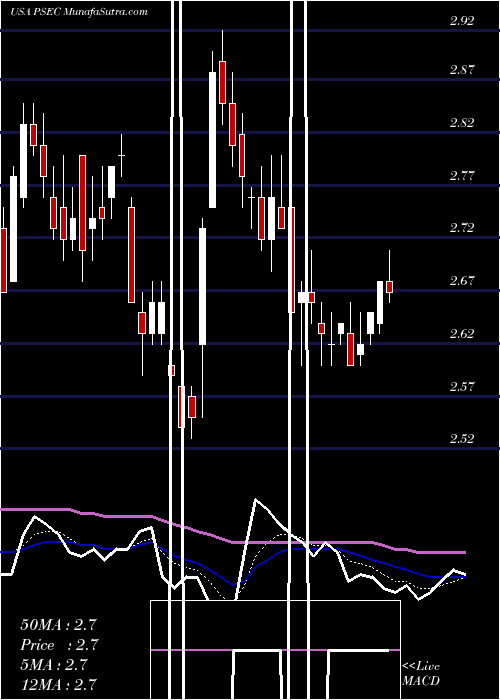Click the USA PSEC MunafaSutra.com title
Screen dimensions: 500x700
pos(79,12)
